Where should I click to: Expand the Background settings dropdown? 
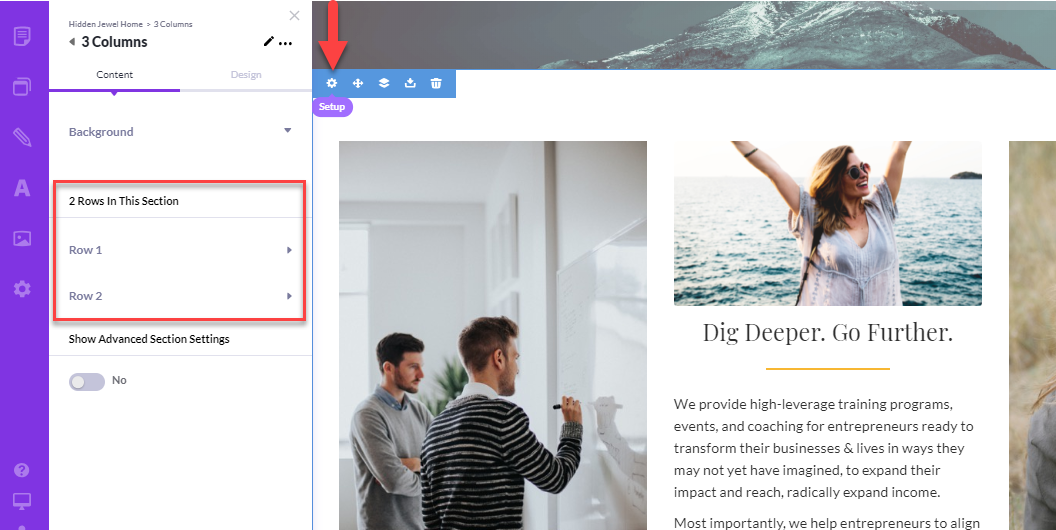click(180, 131)
